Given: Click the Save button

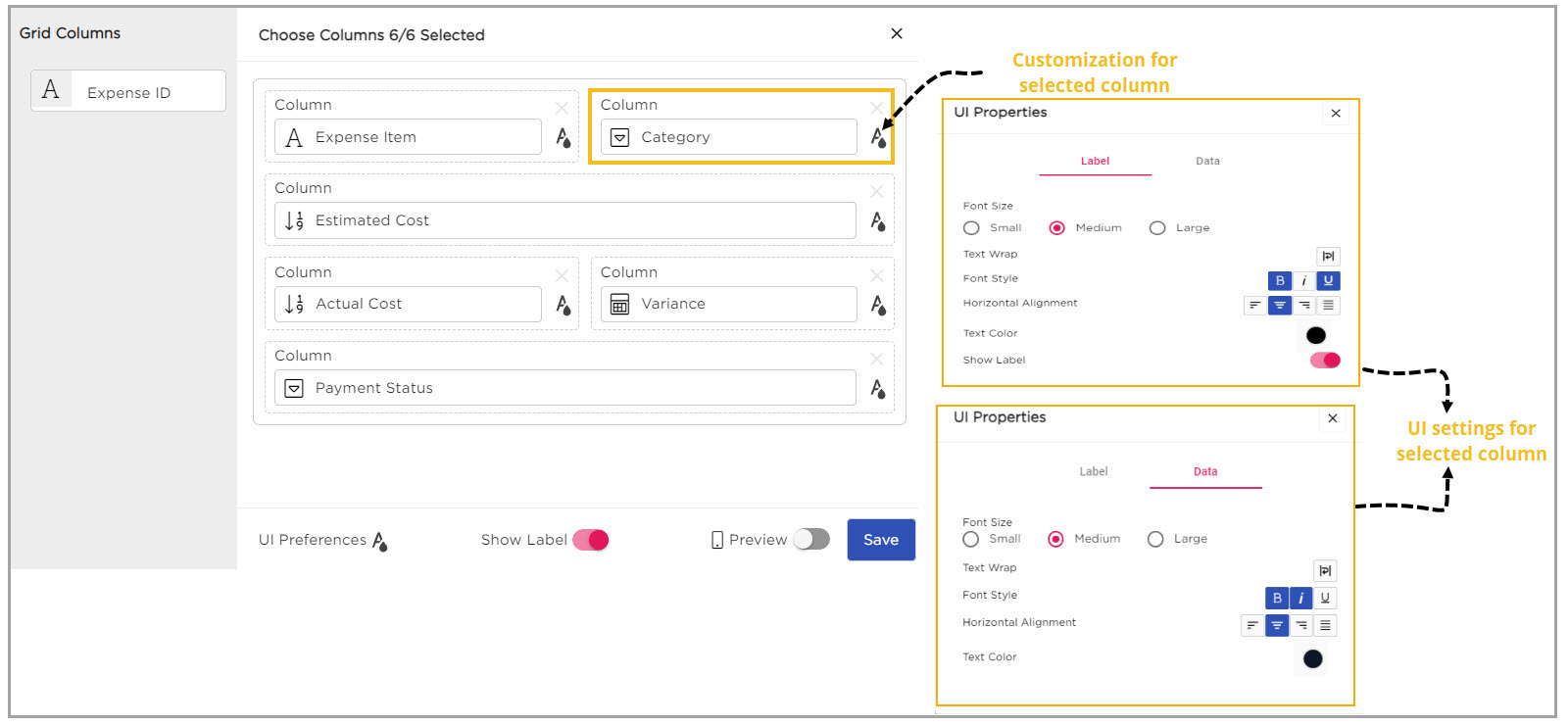Looking at the screenshot, I should pos(880,540).
